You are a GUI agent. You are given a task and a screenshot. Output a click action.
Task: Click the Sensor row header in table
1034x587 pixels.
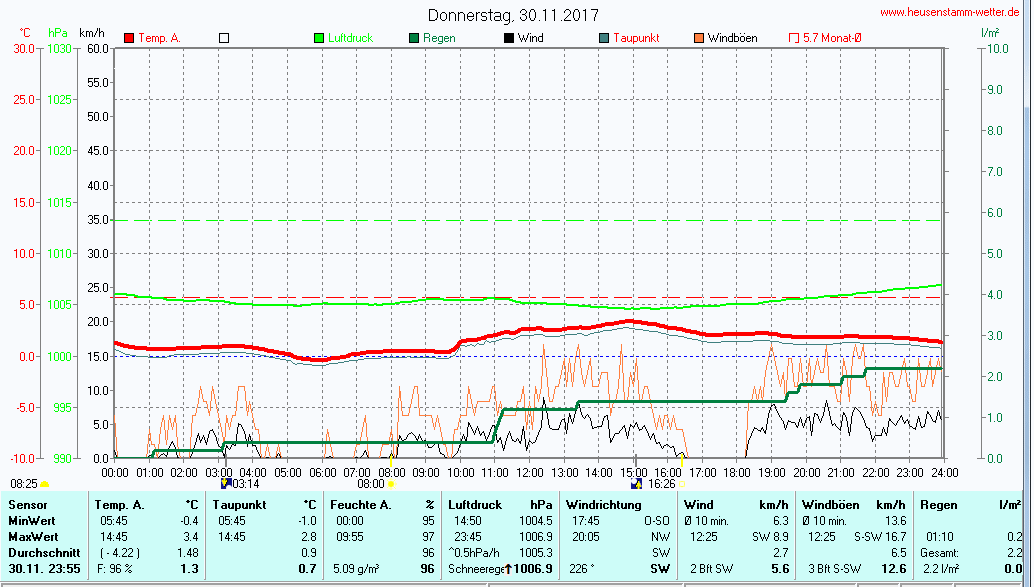click(x=27, y=505)
